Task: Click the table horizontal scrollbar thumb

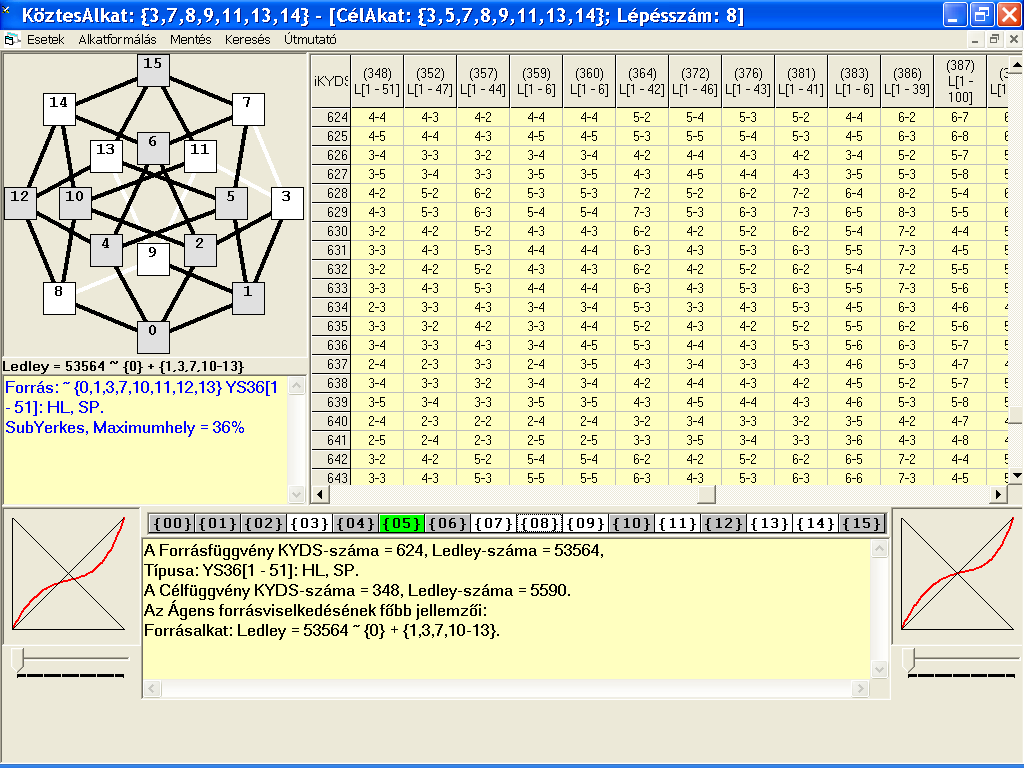Action: [707, 494]
